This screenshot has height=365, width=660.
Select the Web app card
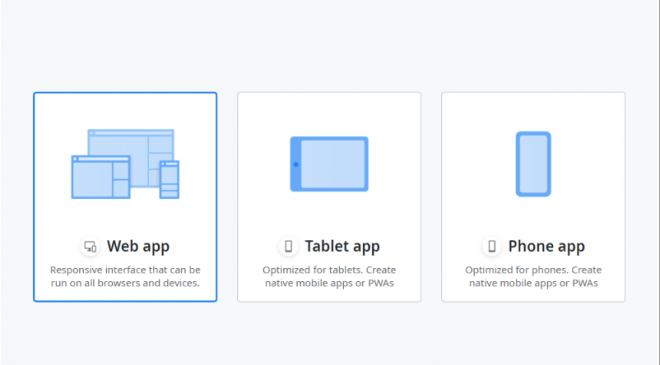(x=125, y=197)
